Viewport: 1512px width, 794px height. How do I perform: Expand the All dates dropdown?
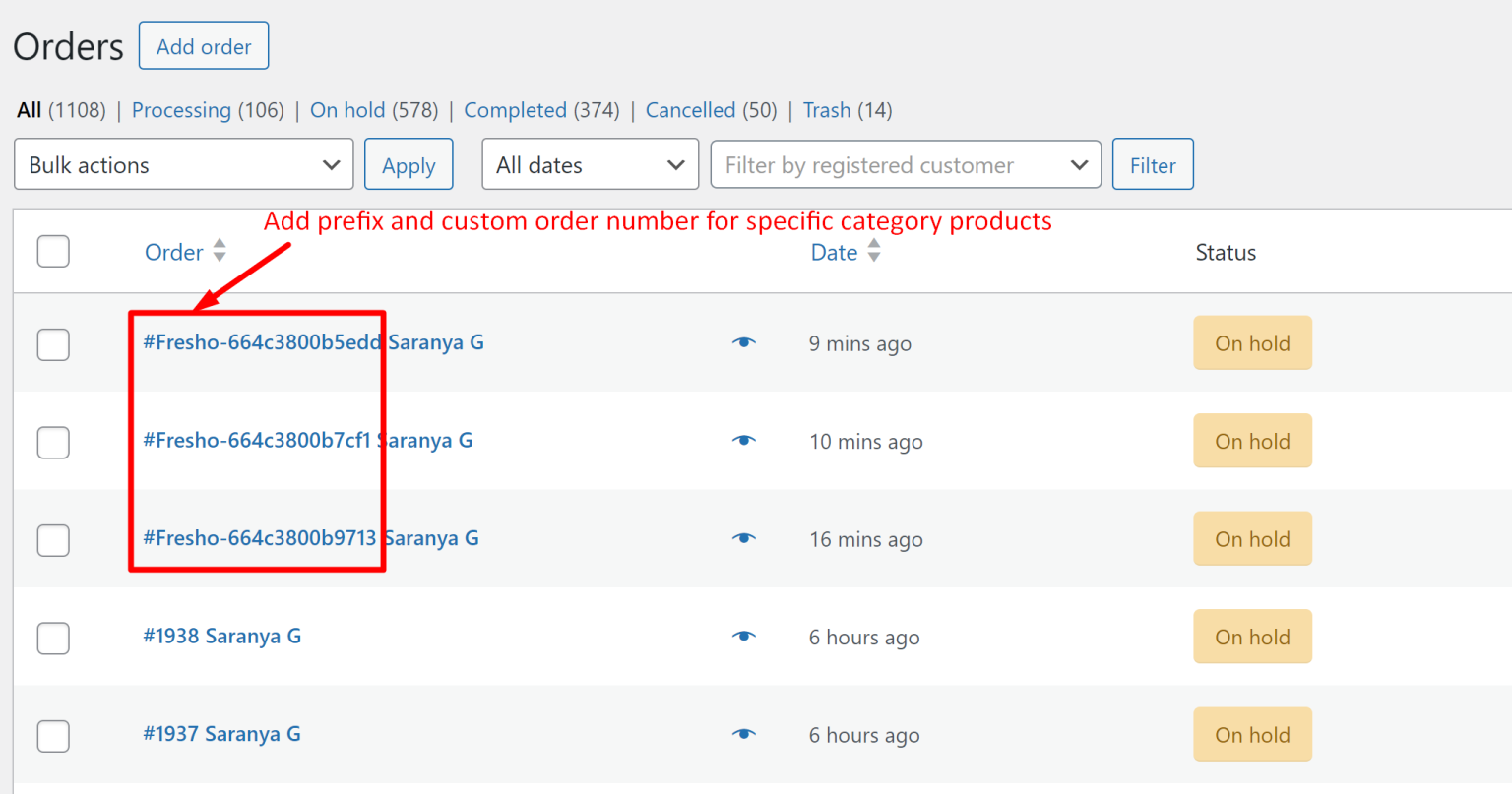(x=589, y=164)
